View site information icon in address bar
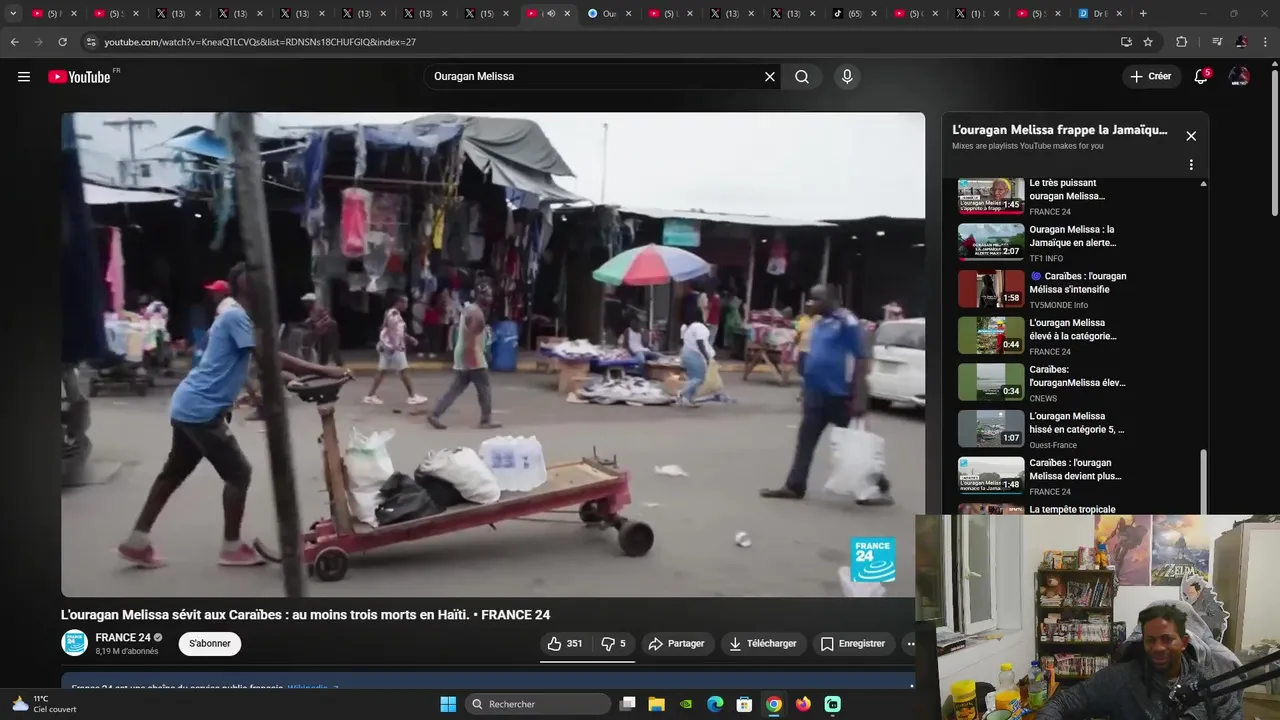Viewport: 1280px width, 720px height. coord(91,42)
